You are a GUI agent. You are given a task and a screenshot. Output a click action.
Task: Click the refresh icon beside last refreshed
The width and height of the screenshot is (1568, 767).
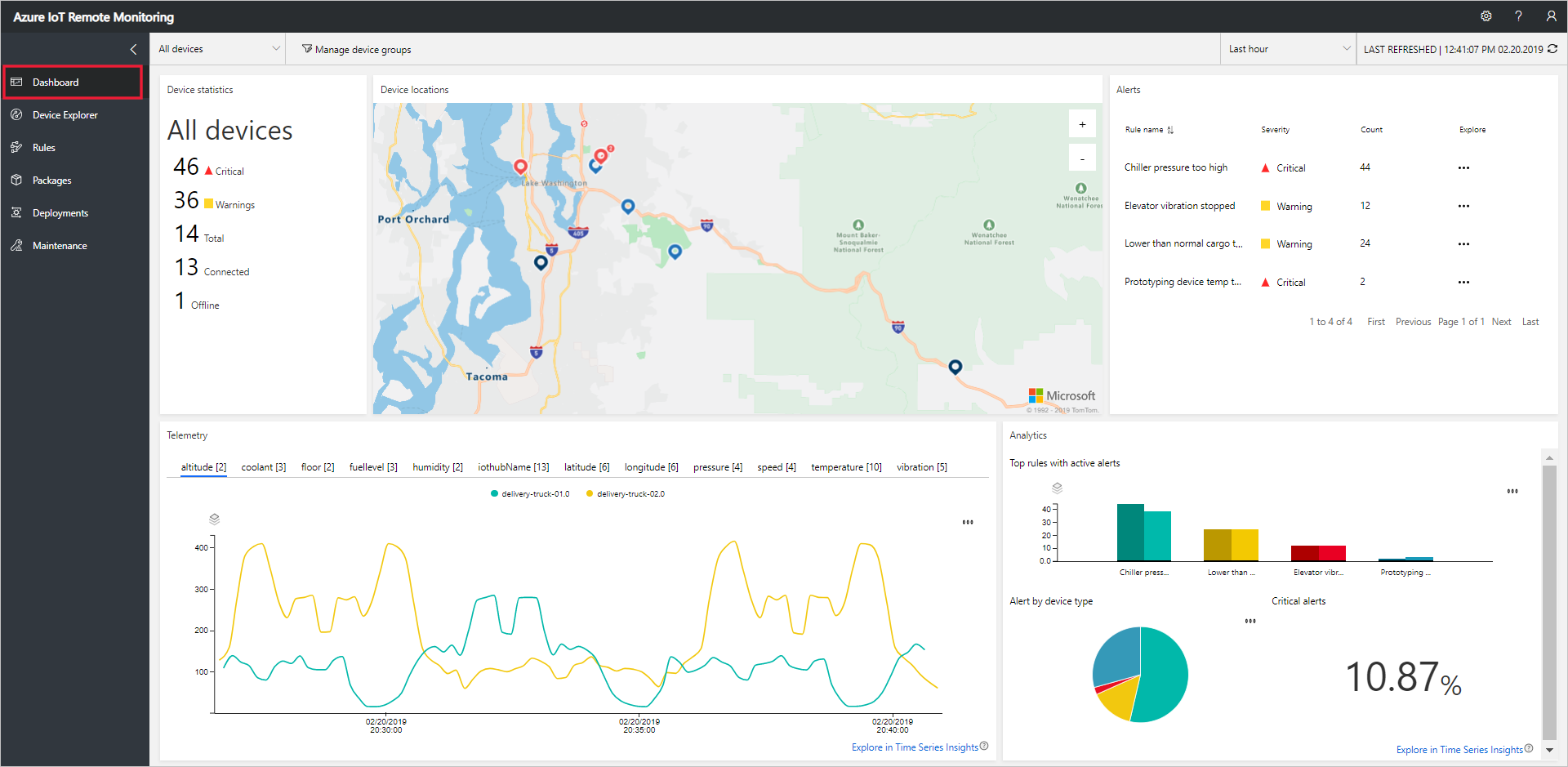coord(1552,49)
